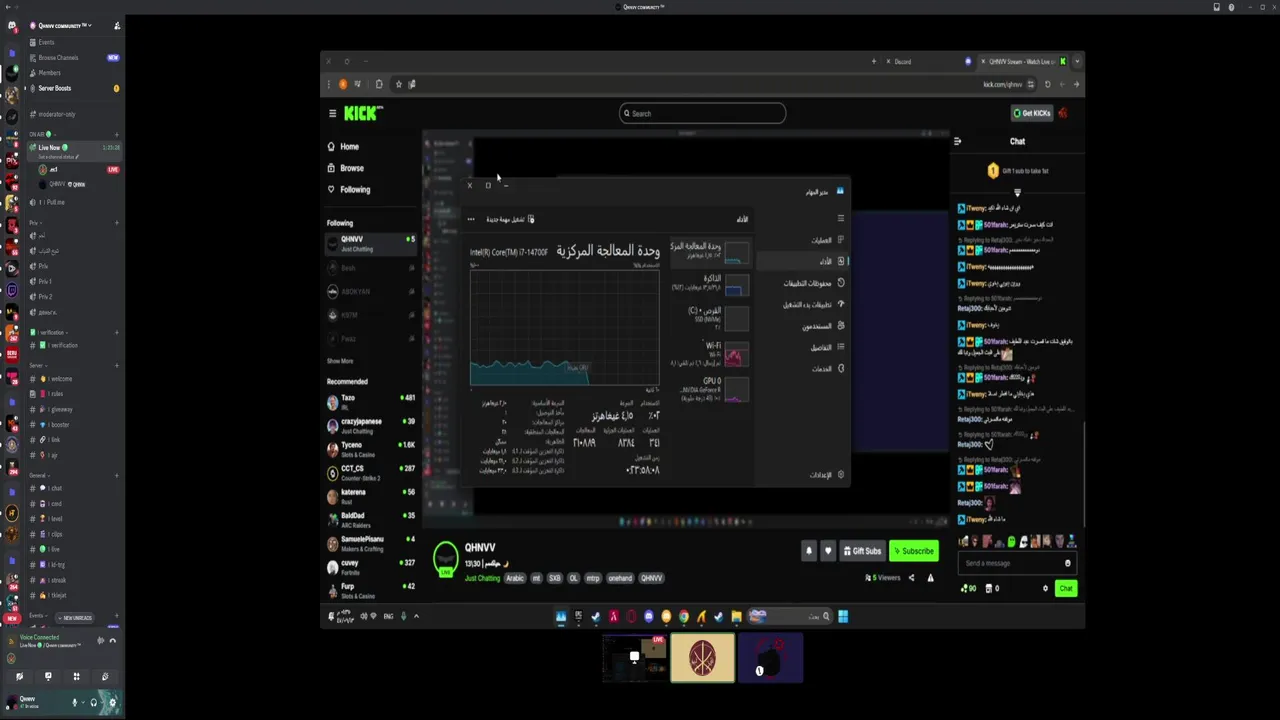Click green Chat send button in stream
Image resolution: width=1280 pixels, height=720 pixels.
pos(1066,588)
